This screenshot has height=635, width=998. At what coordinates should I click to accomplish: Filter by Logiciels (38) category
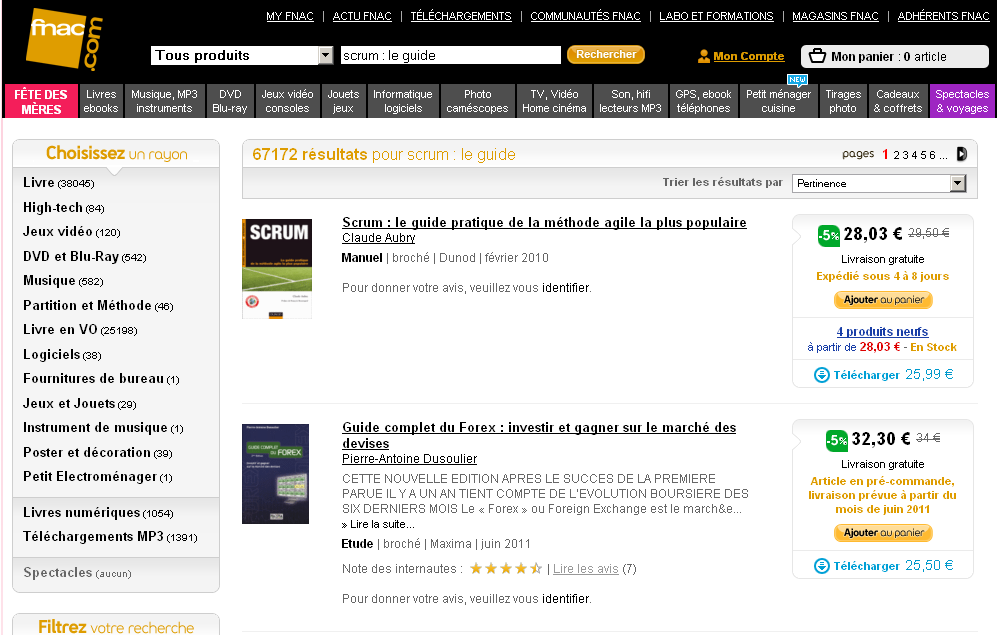[x=62, y=354]
